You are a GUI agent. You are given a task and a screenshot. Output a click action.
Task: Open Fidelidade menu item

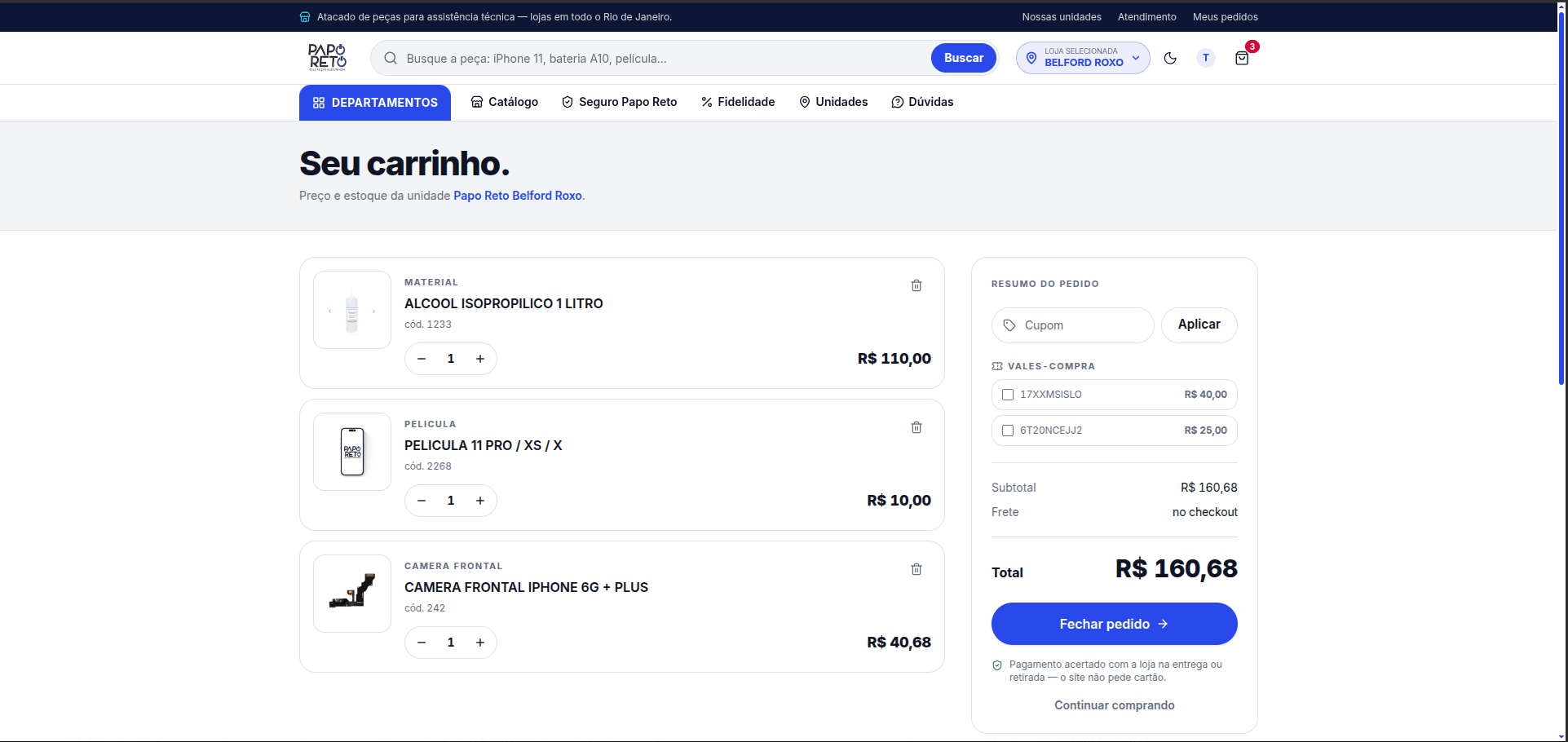tap(738, 102)
